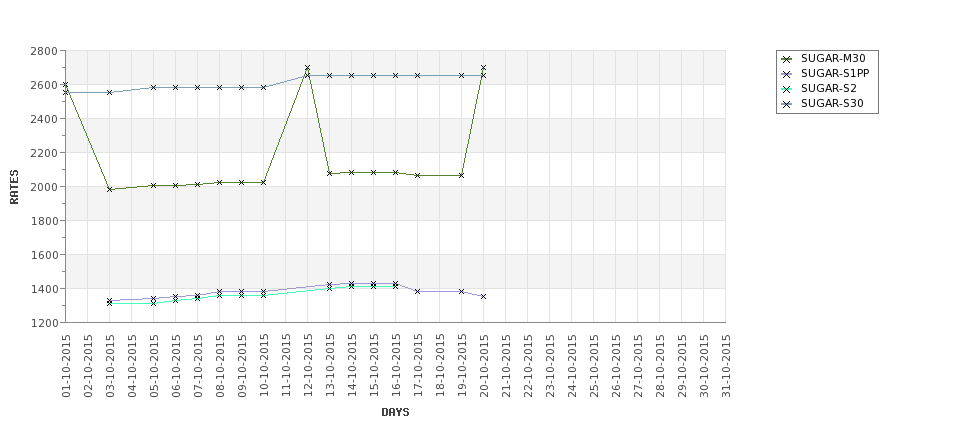Click the 2800 y-axis tick label
Image resolution: width=975 pixels, height=429 pixels.
[44, 51]
